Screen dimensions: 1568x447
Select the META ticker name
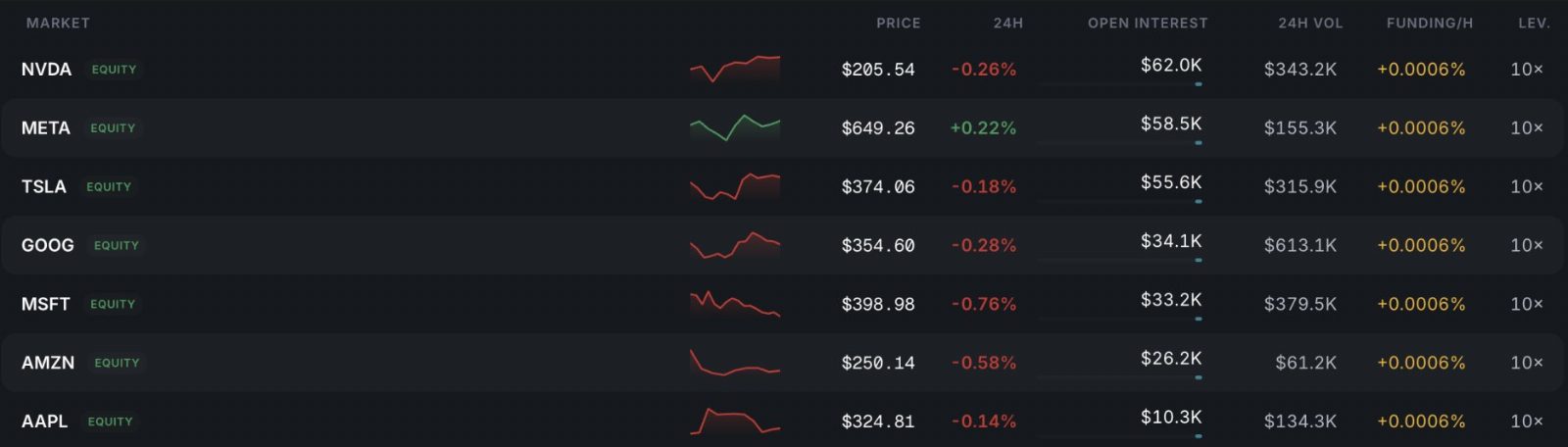tap(46, 127)
